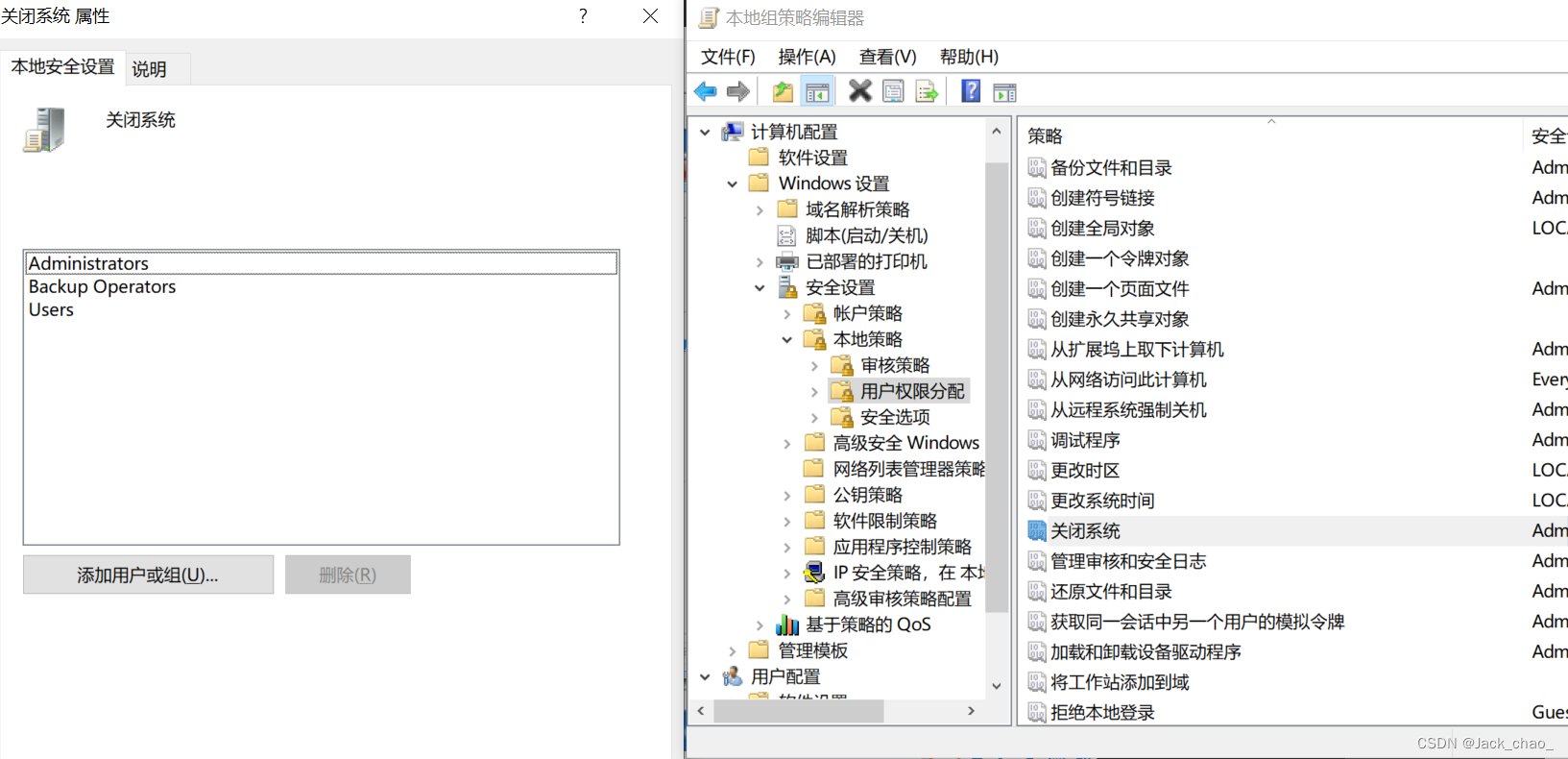The image size is (1568, 759).
Task: Select 软件设置 in the tree
Action: [x=812, y=158]
